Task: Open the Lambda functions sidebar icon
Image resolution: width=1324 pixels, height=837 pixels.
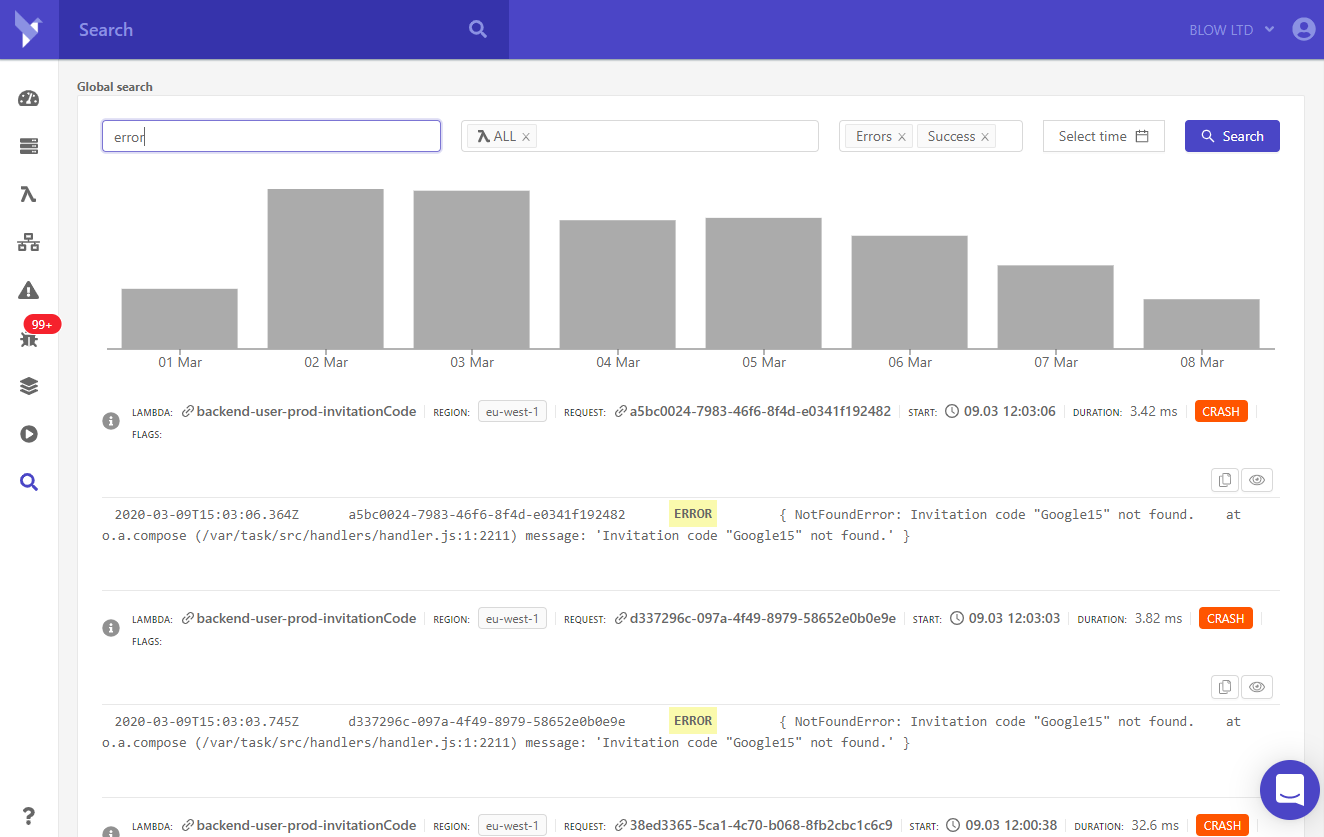Action: pyautogui.click(x=28, y=194)
